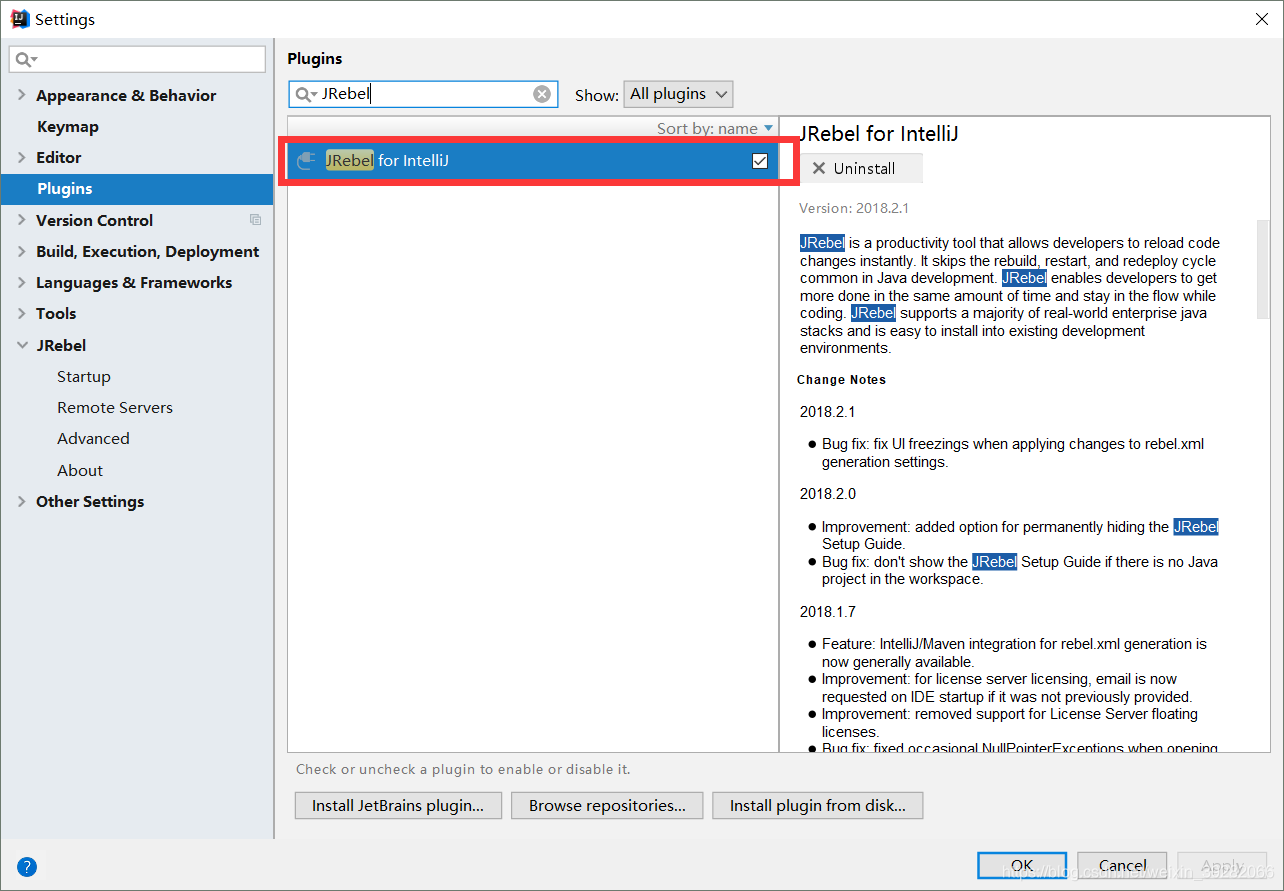Open the help question mark button

pyautogui.click(x=27, y=866)
